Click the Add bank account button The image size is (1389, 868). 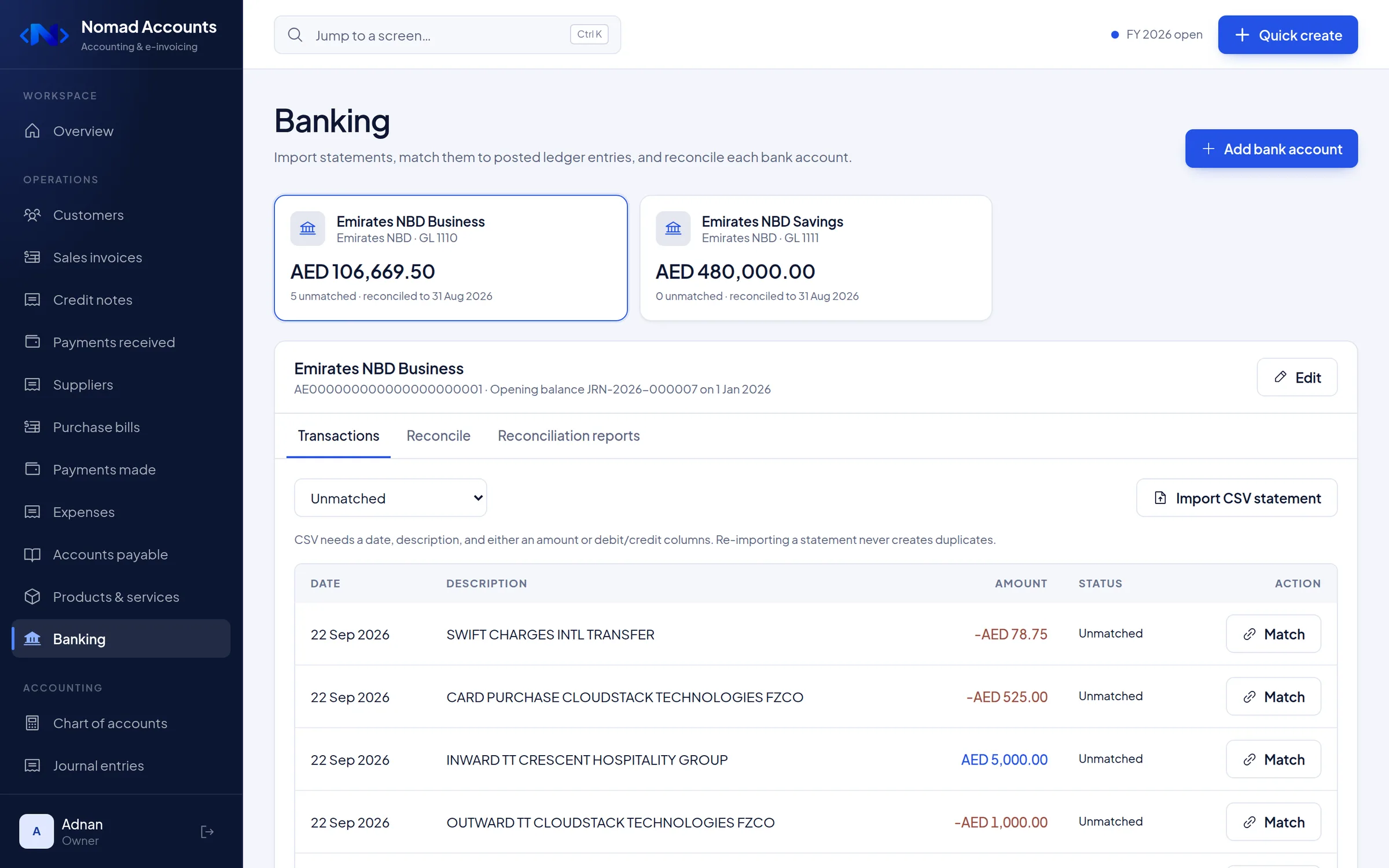pos(1272,149)
